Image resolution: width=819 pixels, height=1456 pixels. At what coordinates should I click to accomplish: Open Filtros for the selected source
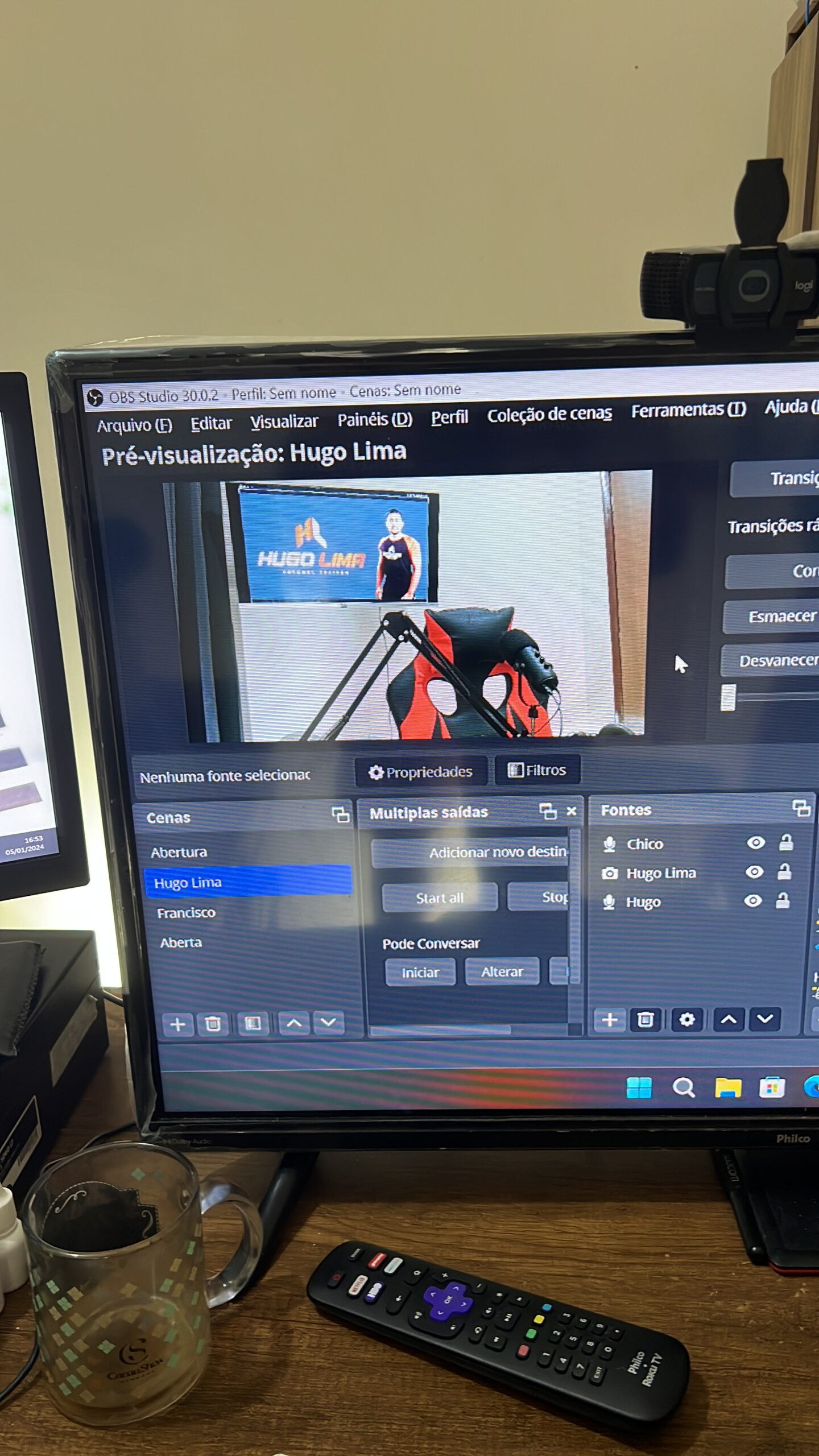537,770
